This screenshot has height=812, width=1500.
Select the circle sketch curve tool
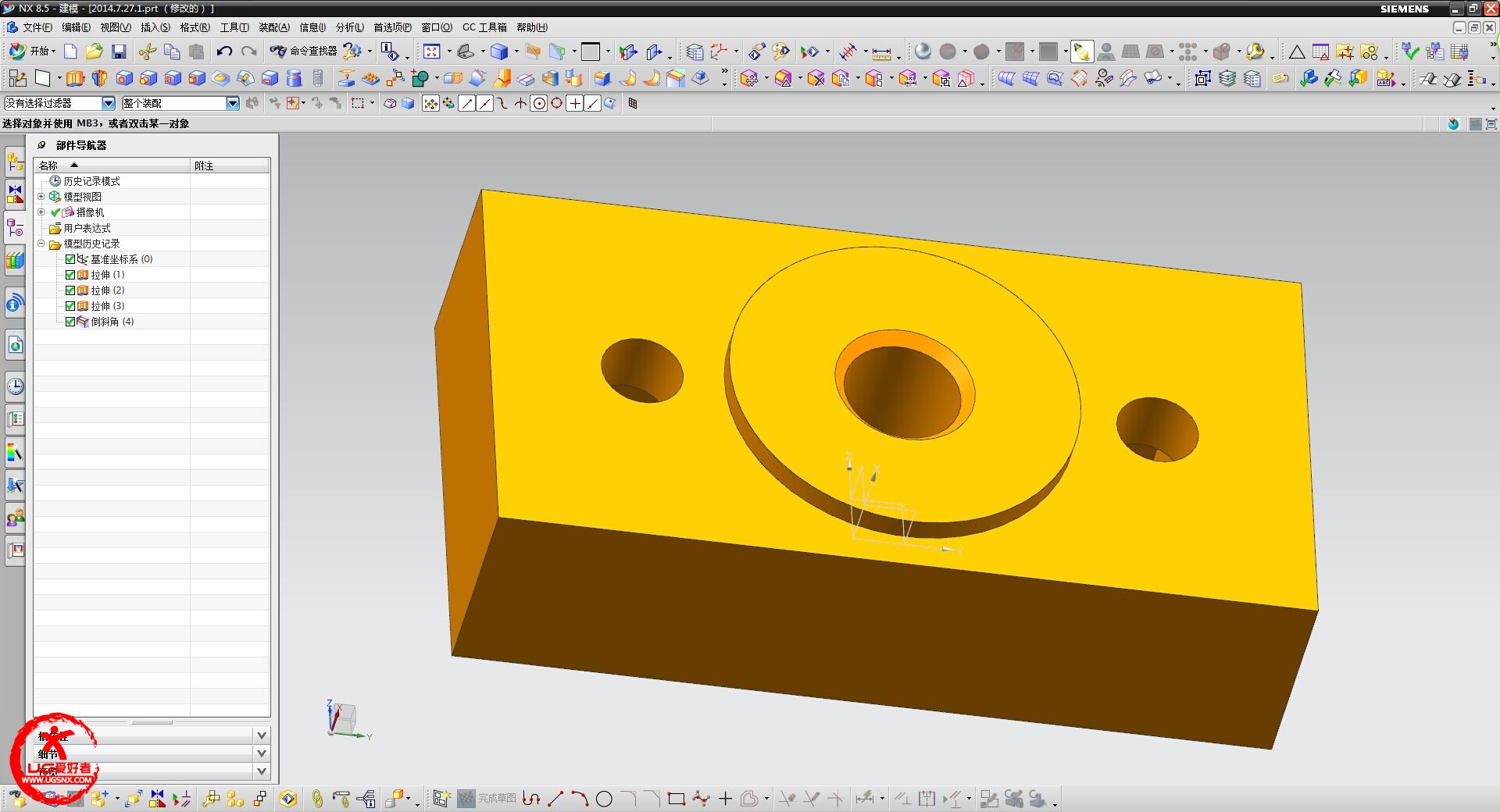point(604,799)
